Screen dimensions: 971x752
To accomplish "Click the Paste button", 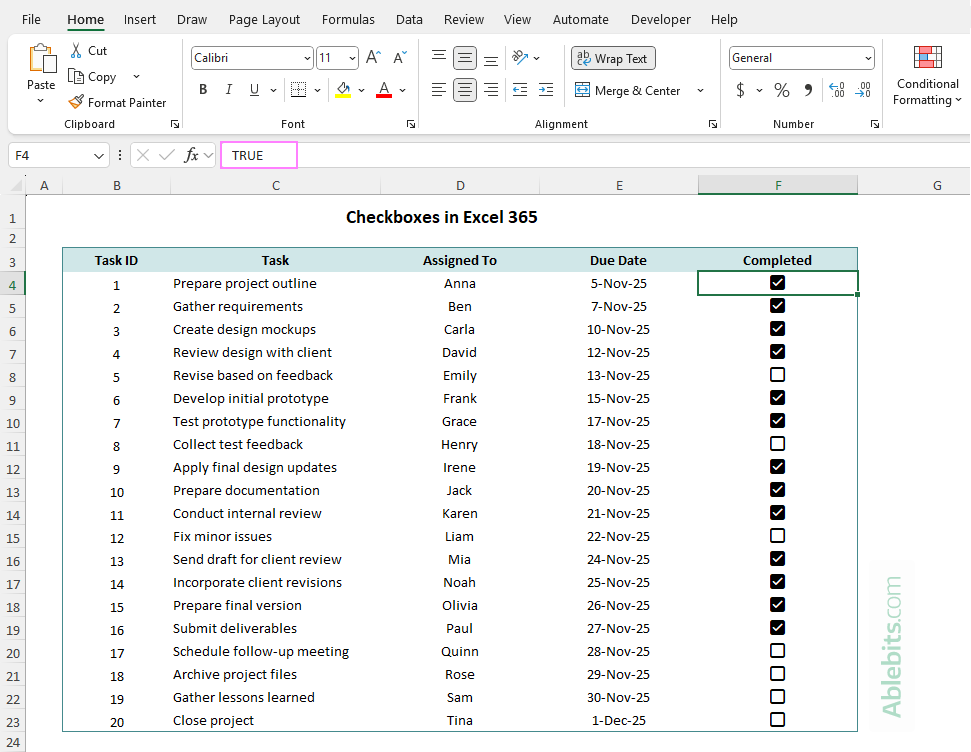I will click(x=40, y=70).
